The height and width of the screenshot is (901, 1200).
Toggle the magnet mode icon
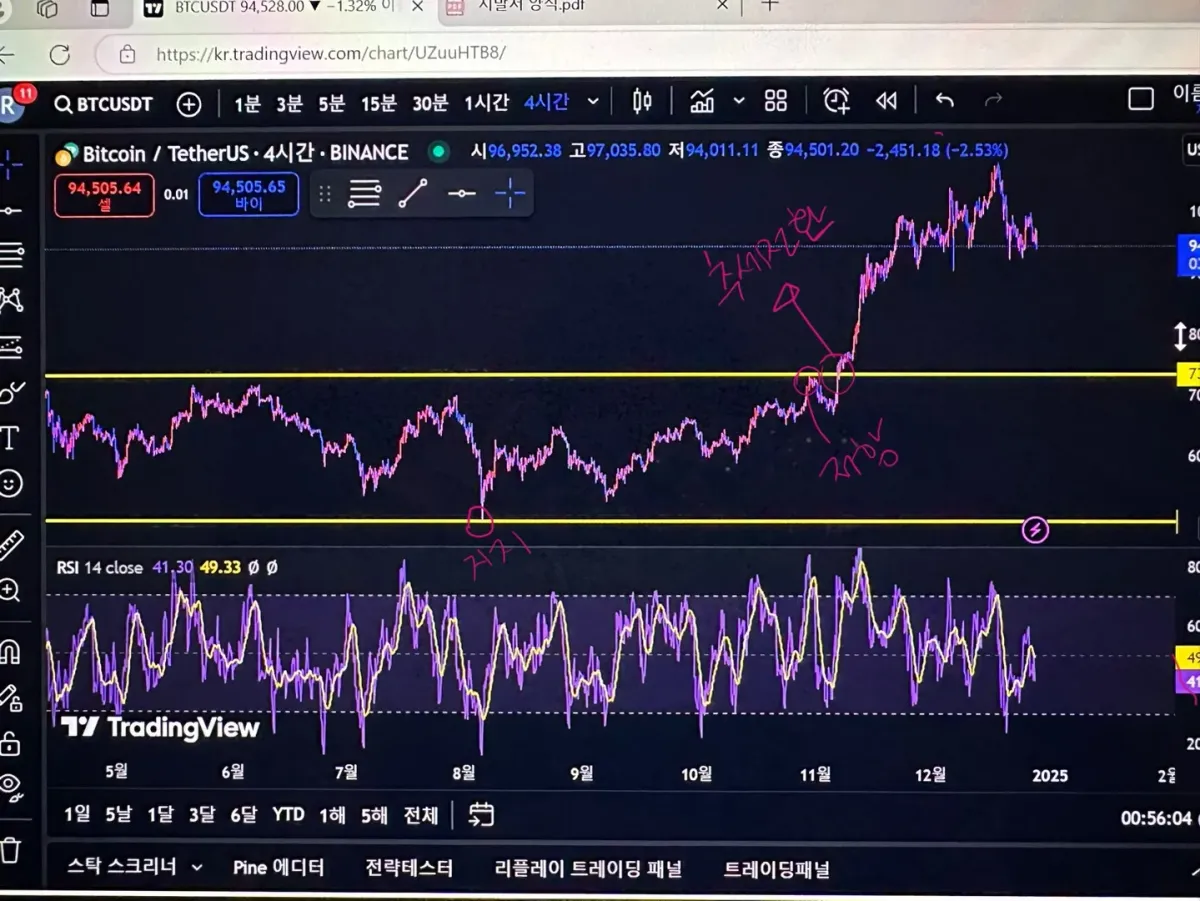pos(10,652)
